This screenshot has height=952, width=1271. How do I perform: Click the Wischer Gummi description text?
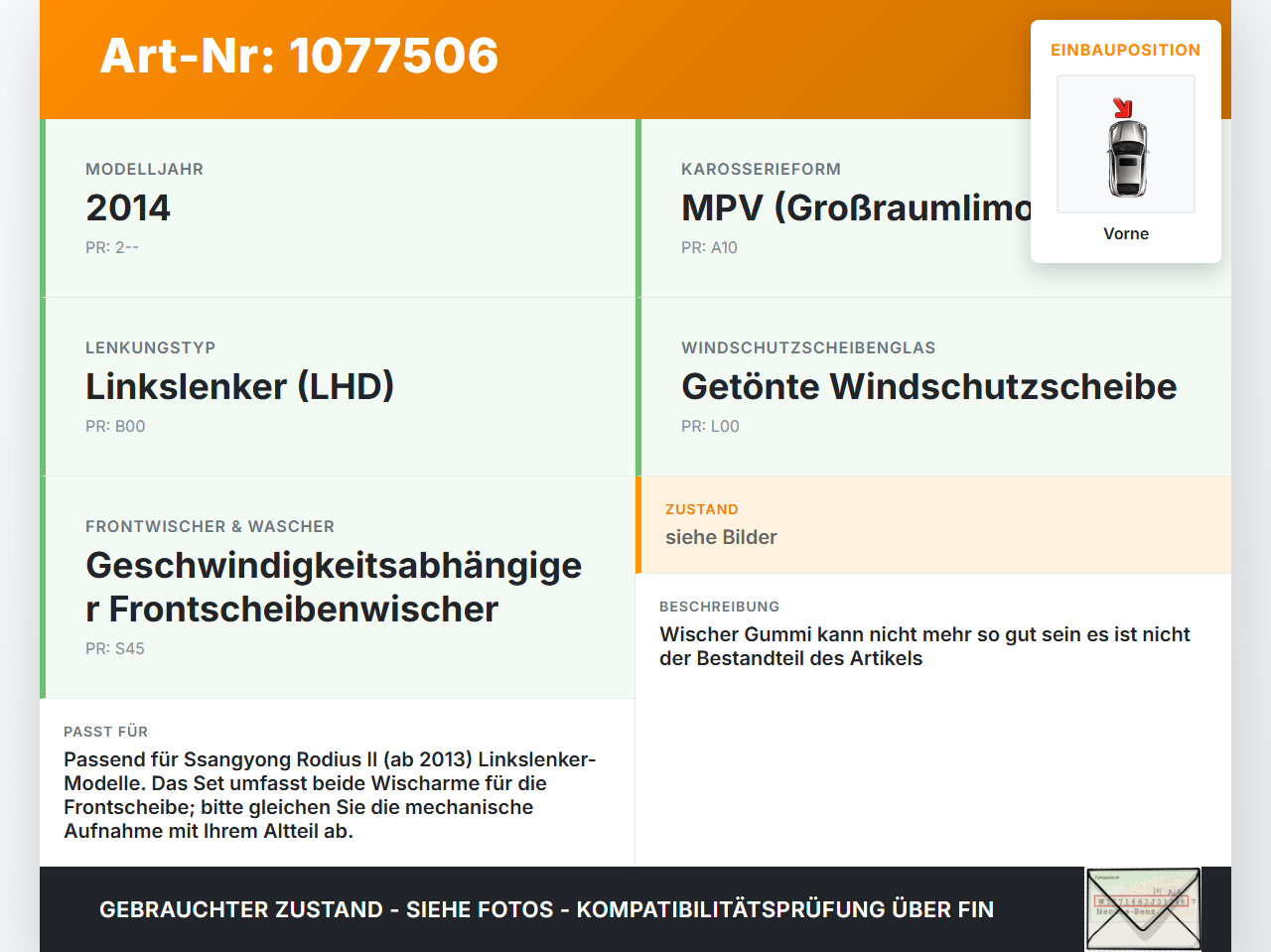[924, 646]
